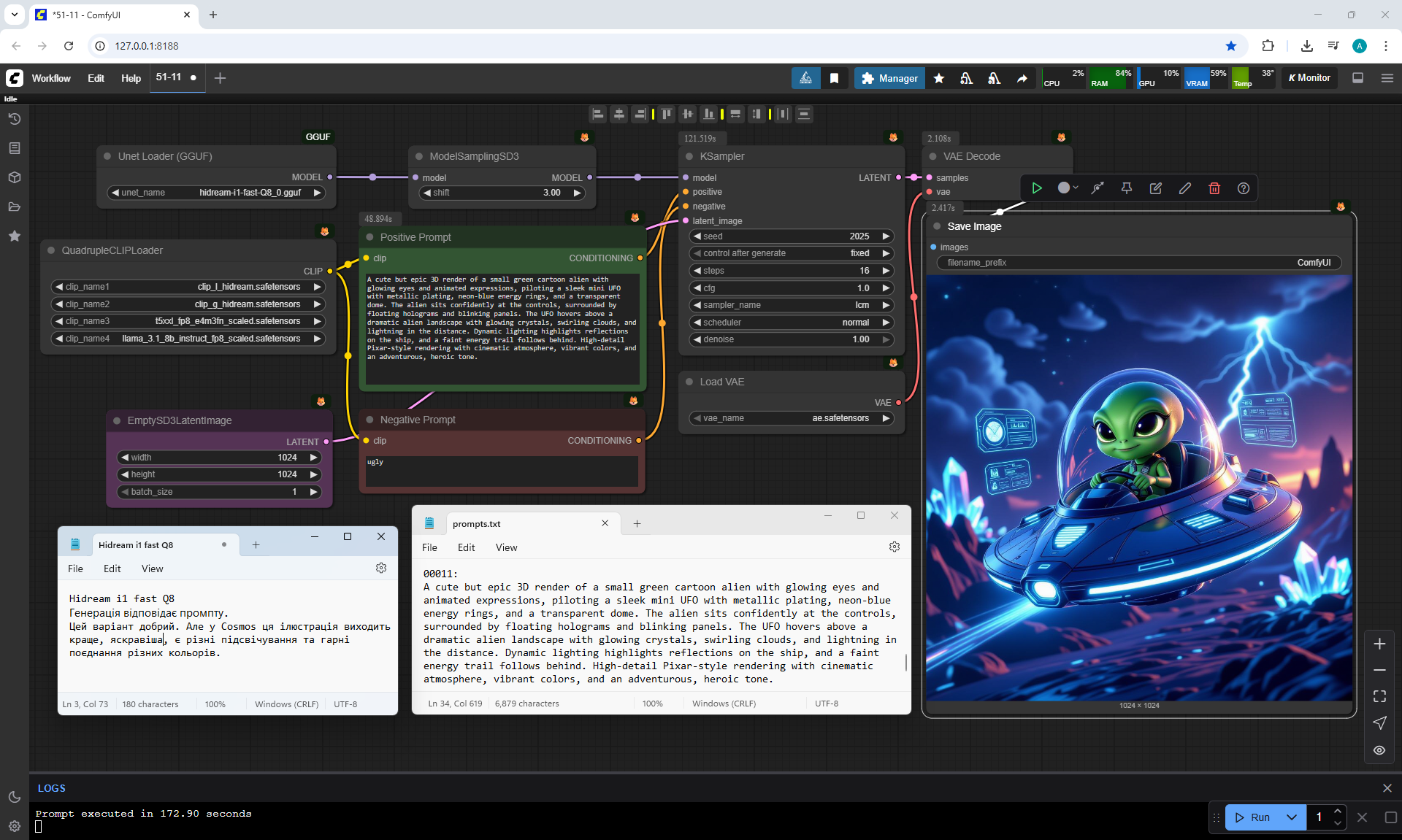Click the K Monitor button
Screen dimensions: 1402x840
click(x=1309, y=78)
